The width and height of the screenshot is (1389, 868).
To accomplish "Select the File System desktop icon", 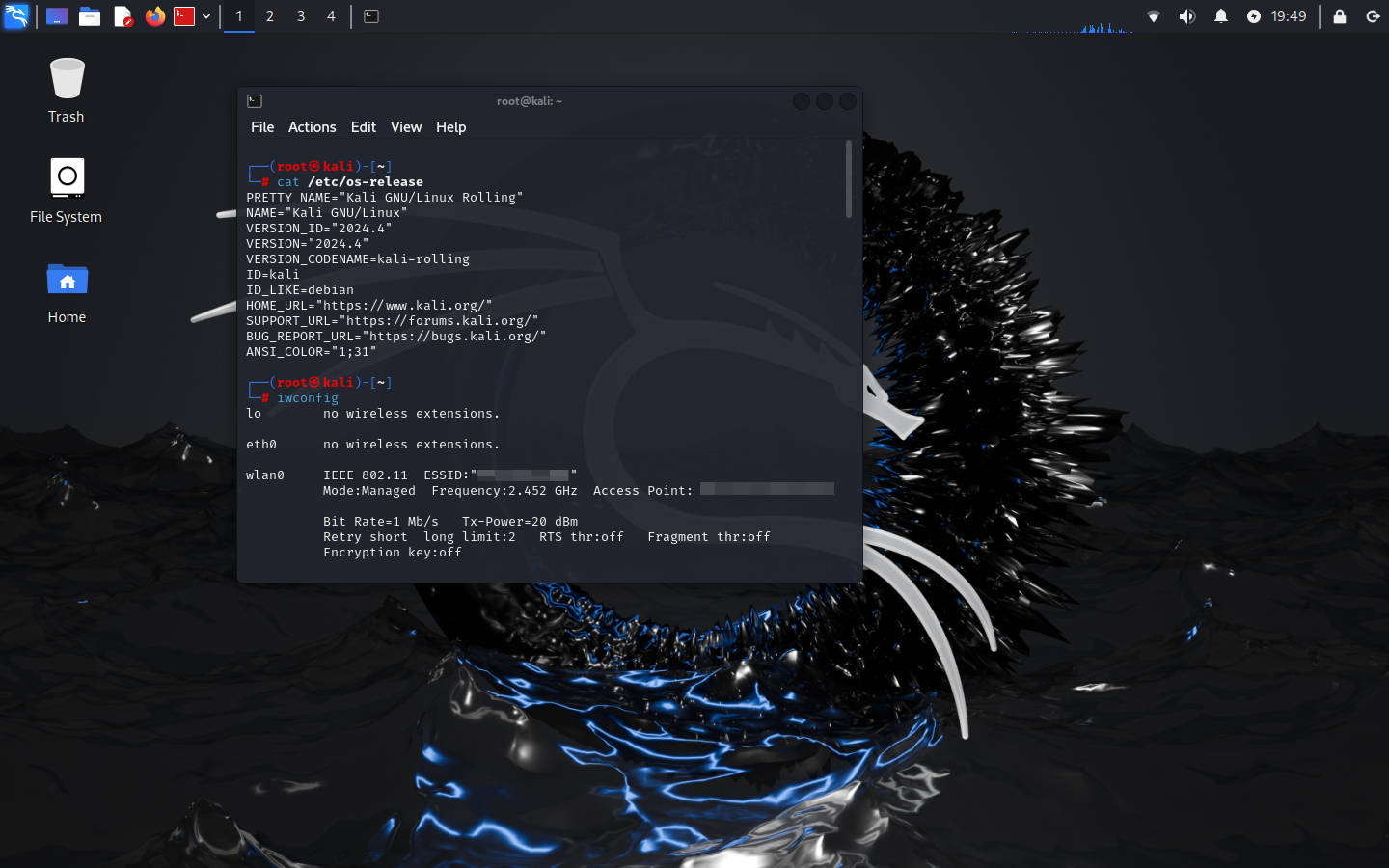I will [x=67, y=191].
